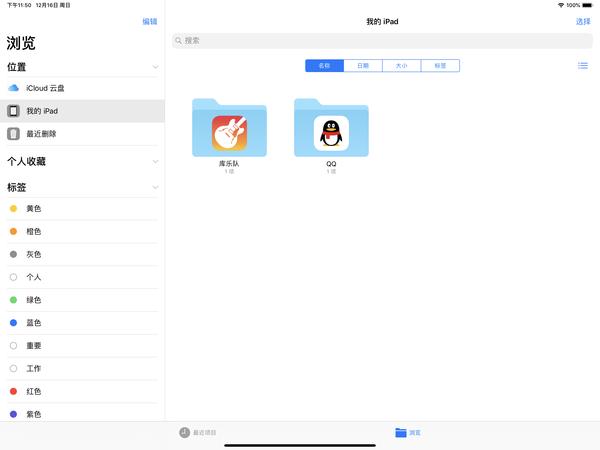Viewport: 600px width, 450px height.
Task: Click the iPad device icon in sidebar
Action: point(13,111)
